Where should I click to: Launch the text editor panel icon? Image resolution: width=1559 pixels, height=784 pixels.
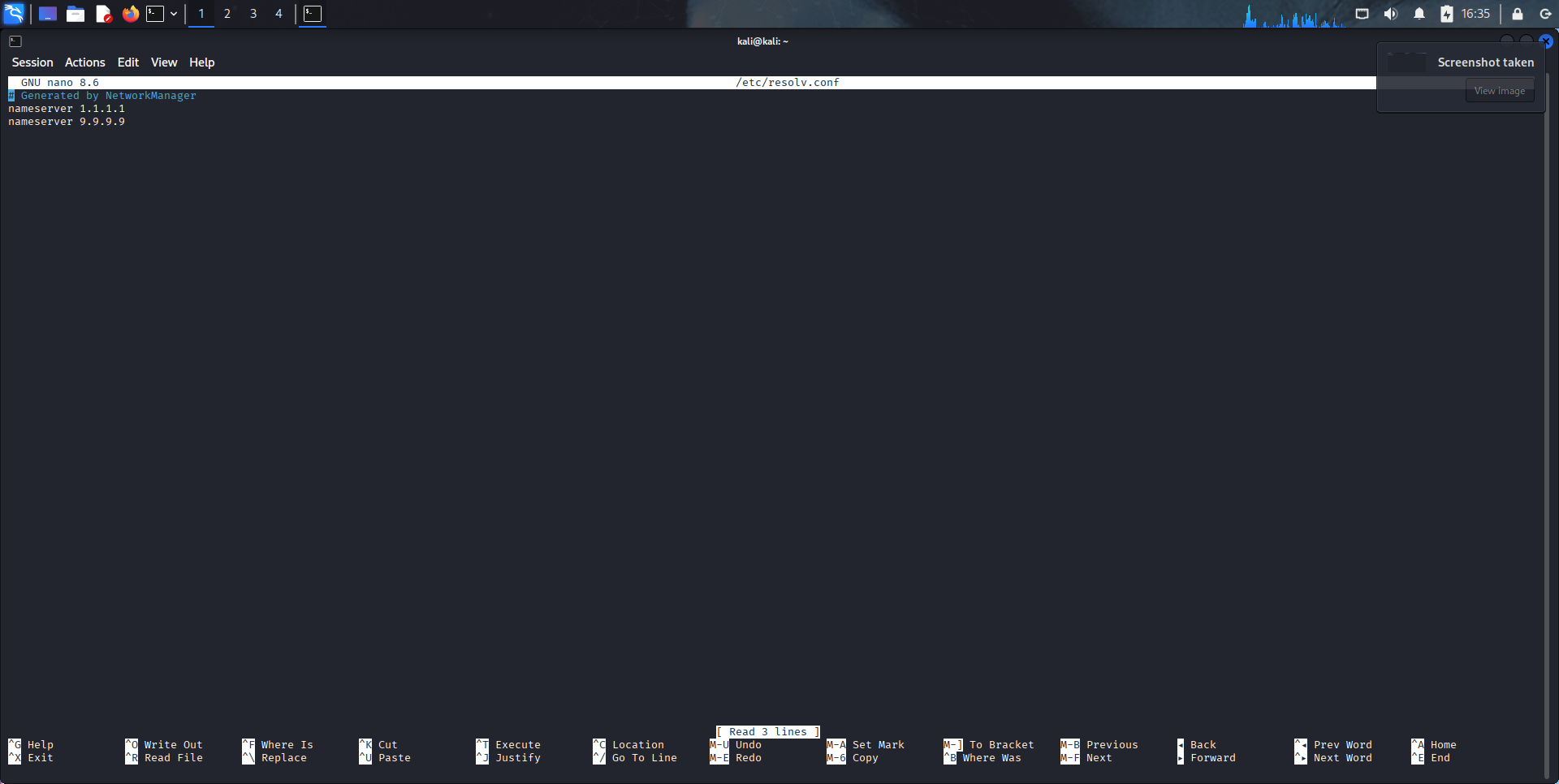(103, 14)
